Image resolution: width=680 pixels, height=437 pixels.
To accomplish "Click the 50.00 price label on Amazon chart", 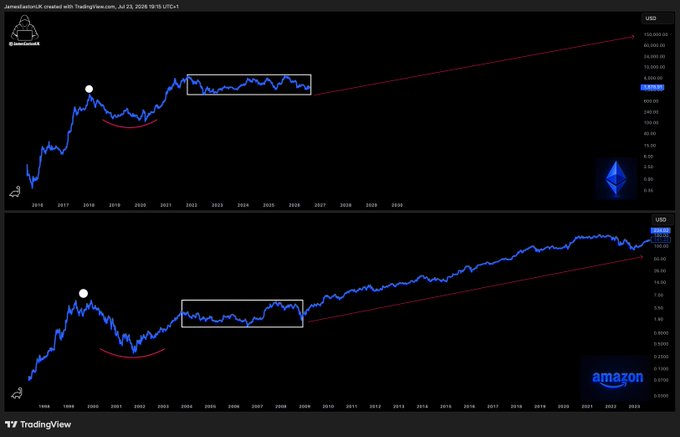I will tap(659, 259).
